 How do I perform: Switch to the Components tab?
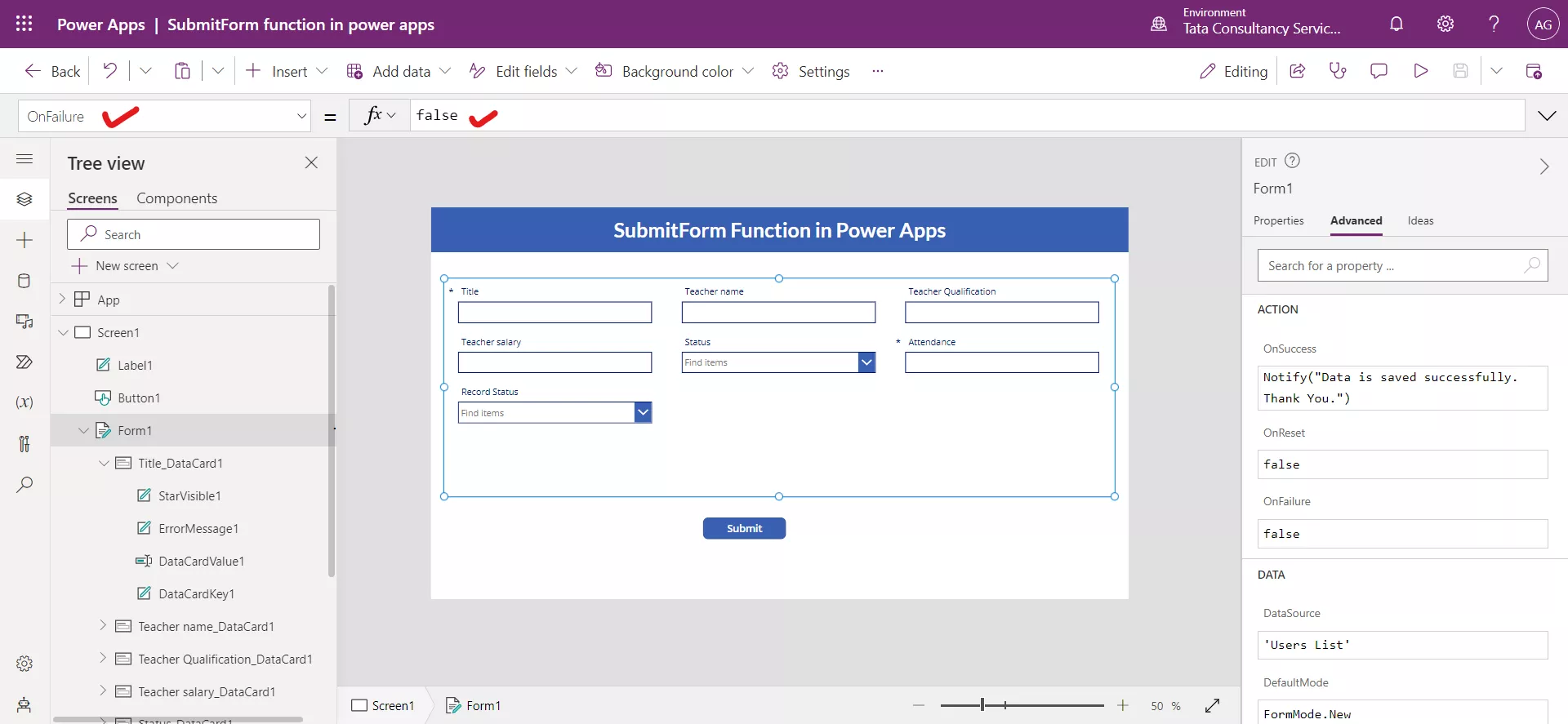tap(176, 198)
